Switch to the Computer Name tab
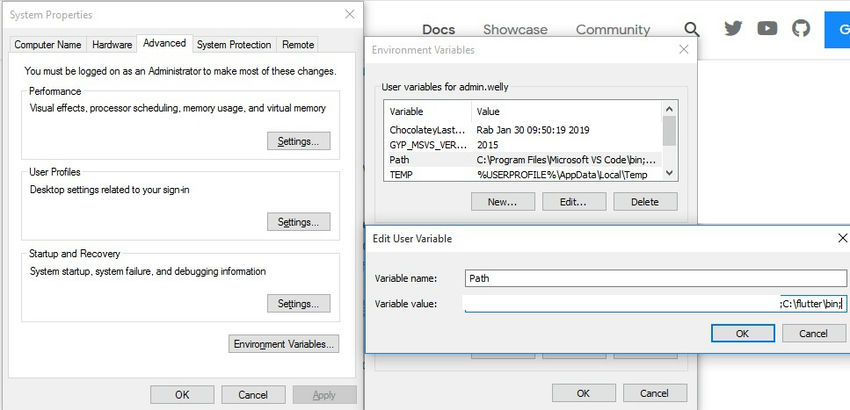This screenshot has width=850, height=410. (48, 45)
